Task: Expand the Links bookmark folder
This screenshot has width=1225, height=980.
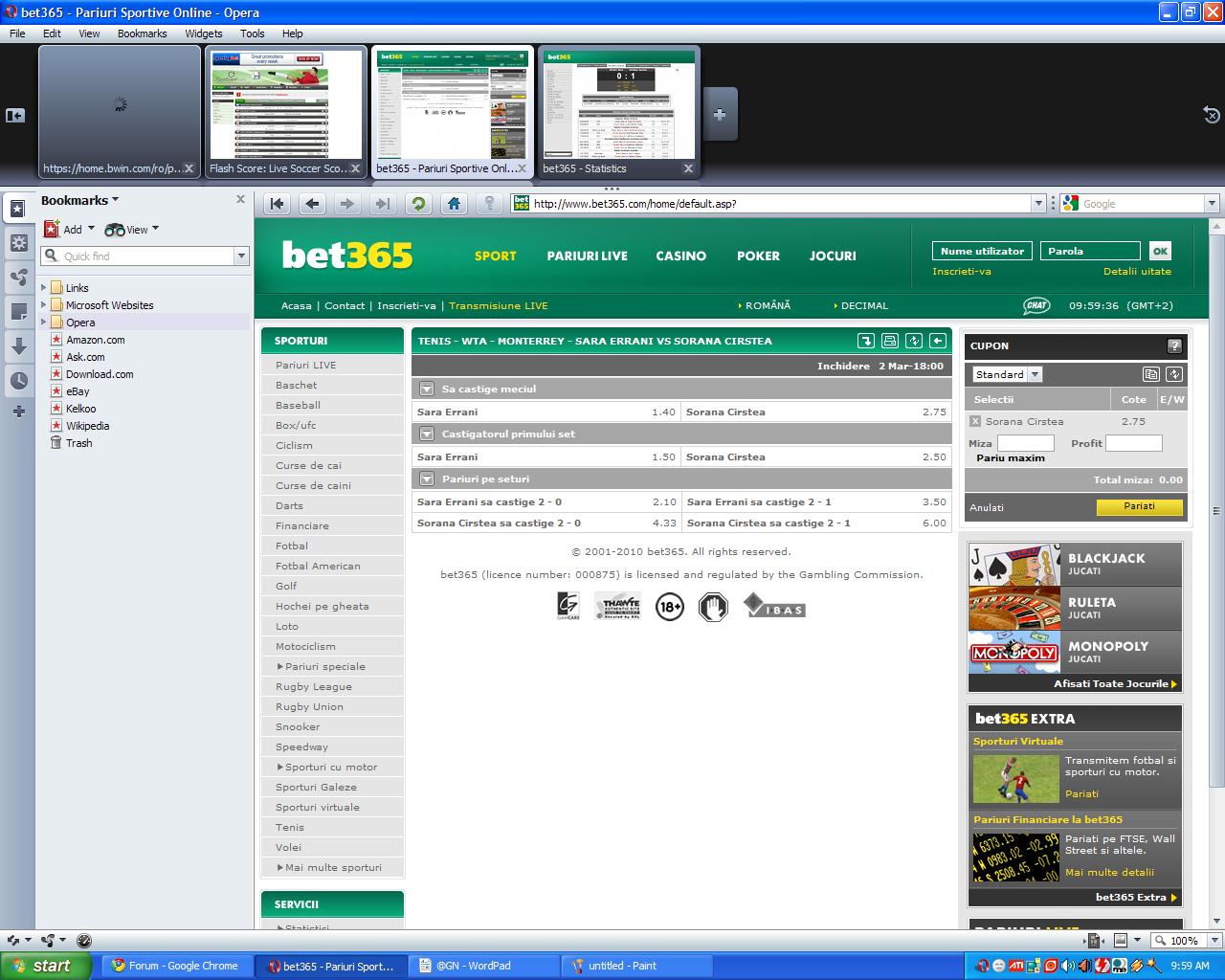Action: point(43,287)
